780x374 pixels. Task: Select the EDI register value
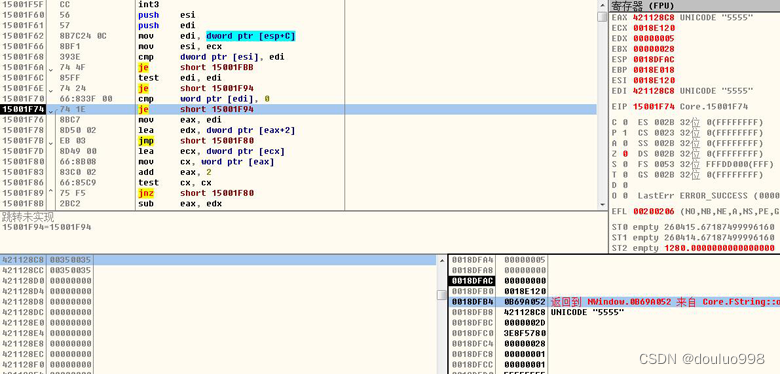[654, 91]
